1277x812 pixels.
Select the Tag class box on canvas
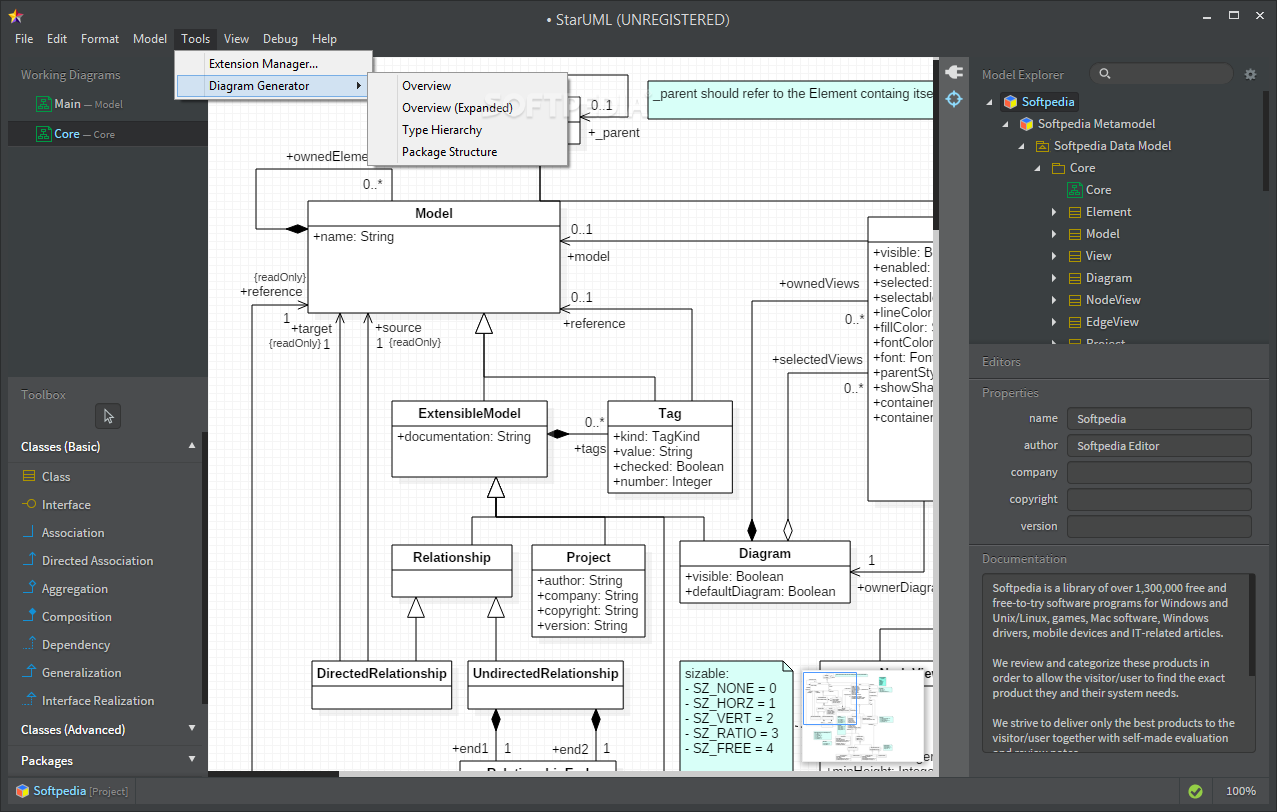point(670,446)
